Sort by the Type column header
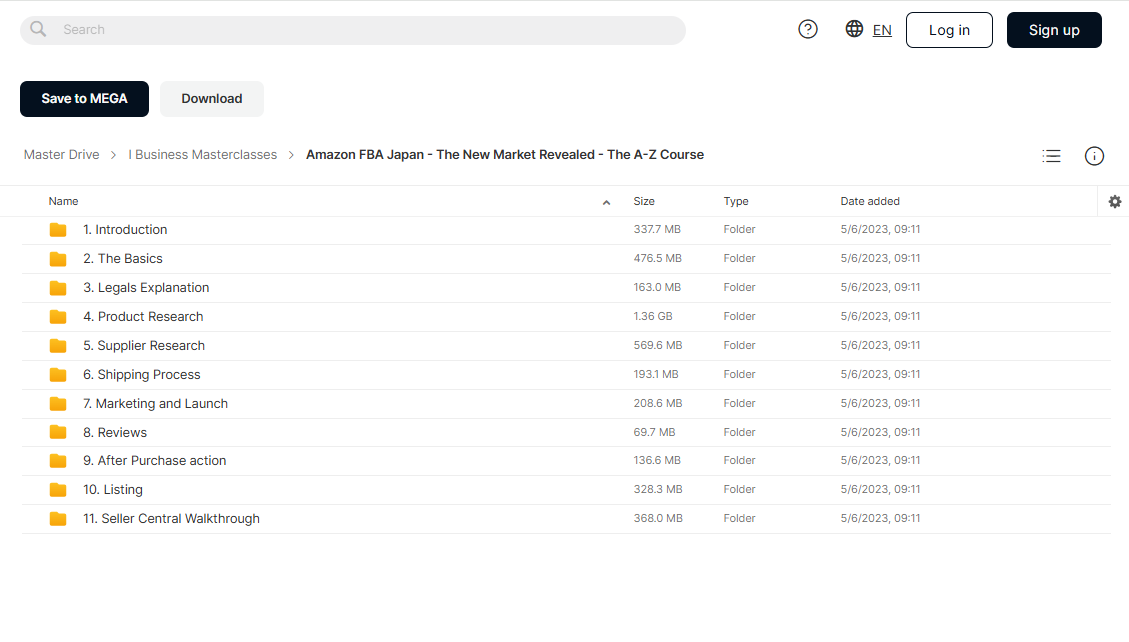Viewport: 1129px width, 642px height. pos(736,202)
